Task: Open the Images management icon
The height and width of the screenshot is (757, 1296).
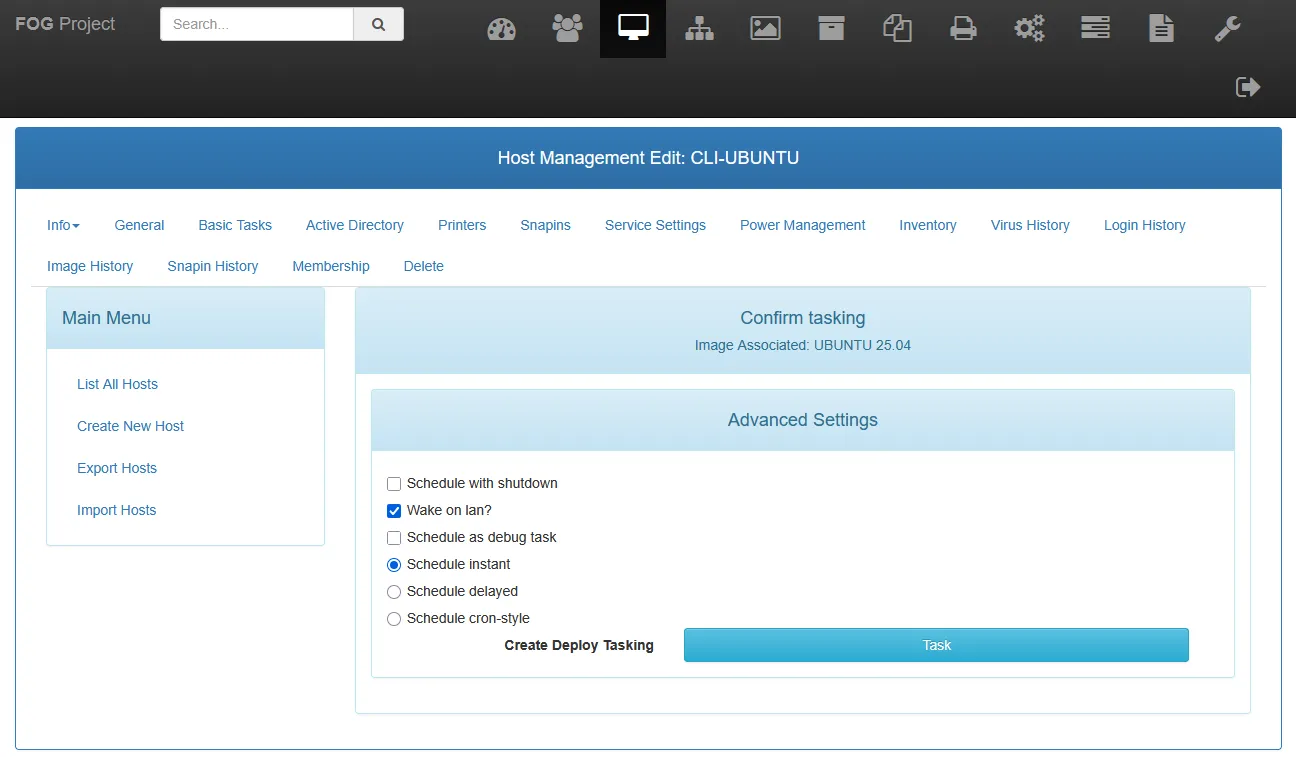Action: (765, 29)
